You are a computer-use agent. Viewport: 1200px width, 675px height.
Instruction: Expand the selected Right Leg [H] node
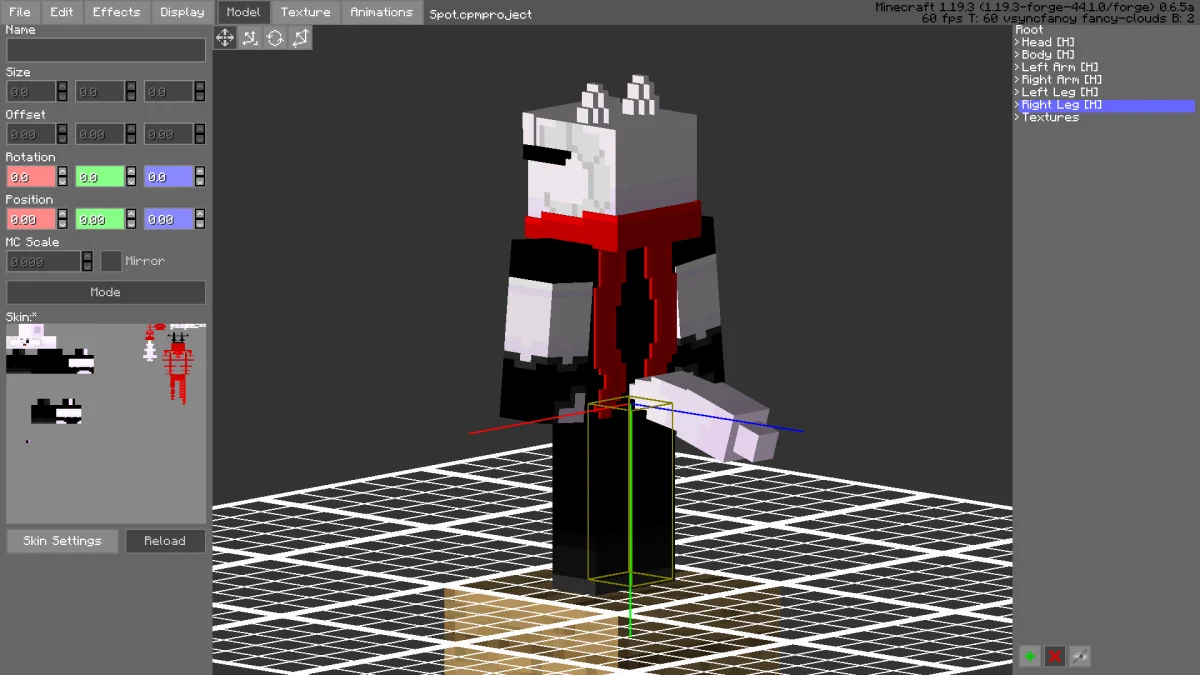point(1017,105)
